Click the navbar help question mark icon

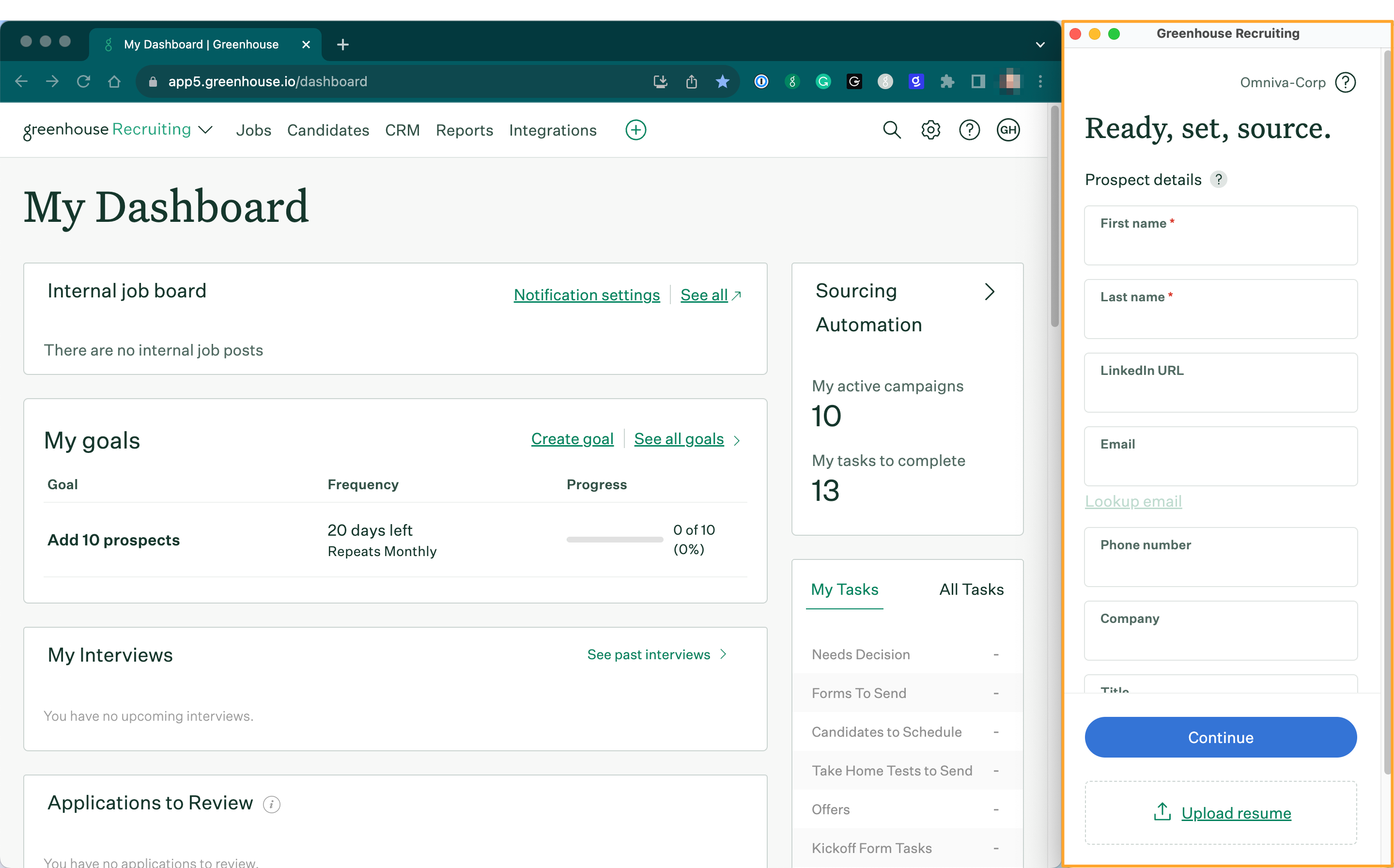pyautogui.click(x=969, y=130)
